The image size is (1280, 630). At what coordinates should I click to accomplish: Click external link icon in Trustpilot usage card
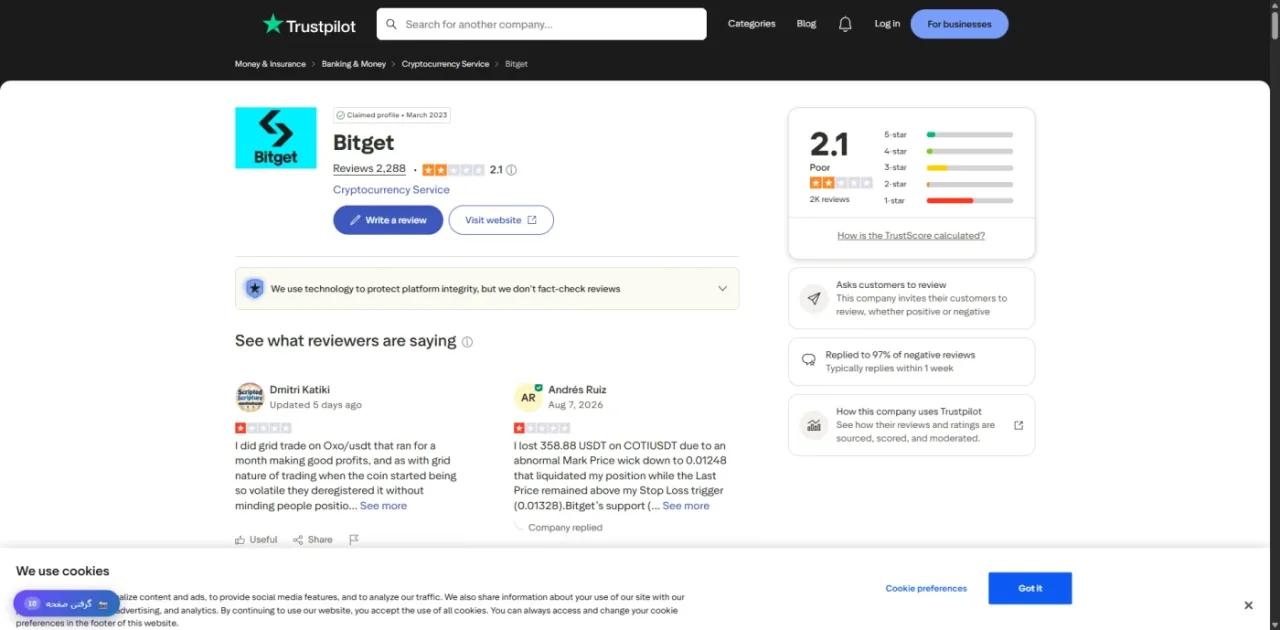click(x=1019, y=425)
